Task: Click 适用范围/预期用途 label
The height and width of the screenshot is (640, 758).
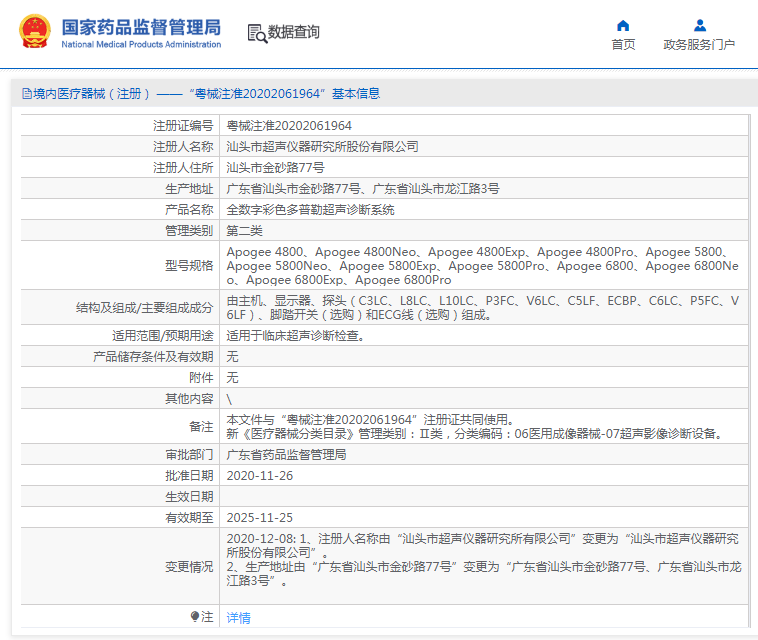Action: tap(162, 335)
